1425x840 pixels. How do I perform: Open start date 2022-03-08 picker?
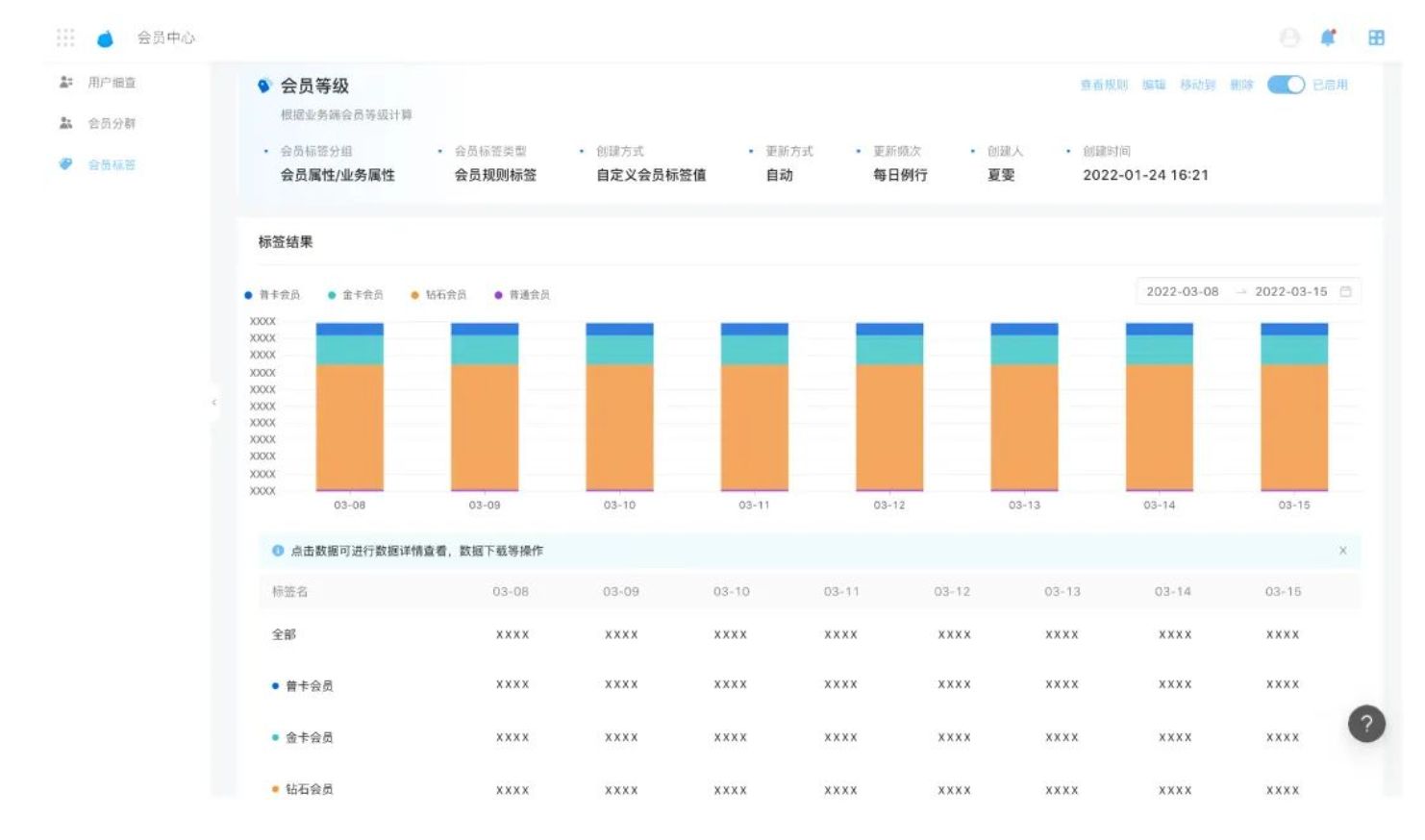1182,291
